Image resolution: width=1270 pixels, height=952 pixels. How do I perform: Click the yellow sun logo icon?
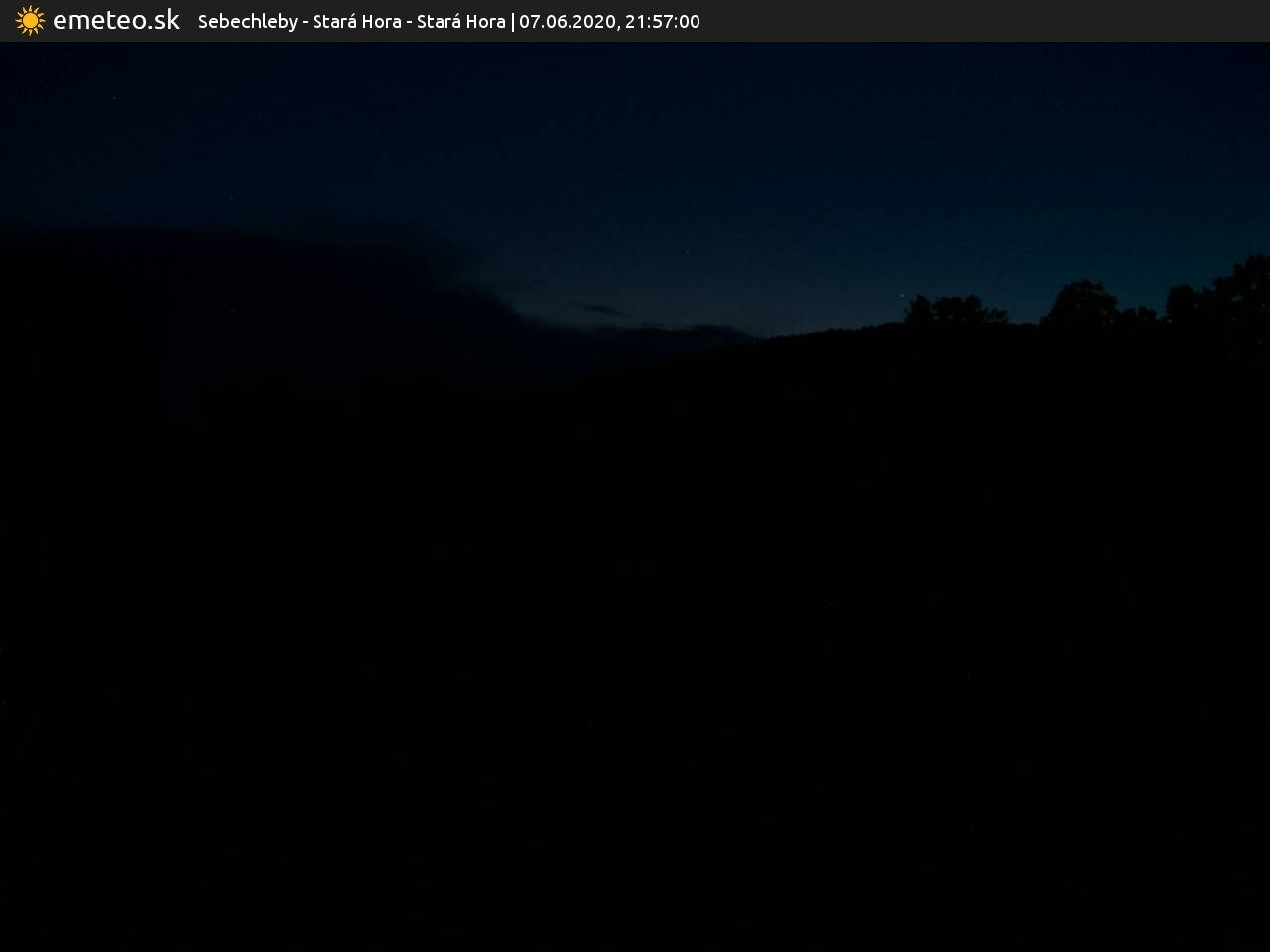pyautogui.click(x=30, y=21)
